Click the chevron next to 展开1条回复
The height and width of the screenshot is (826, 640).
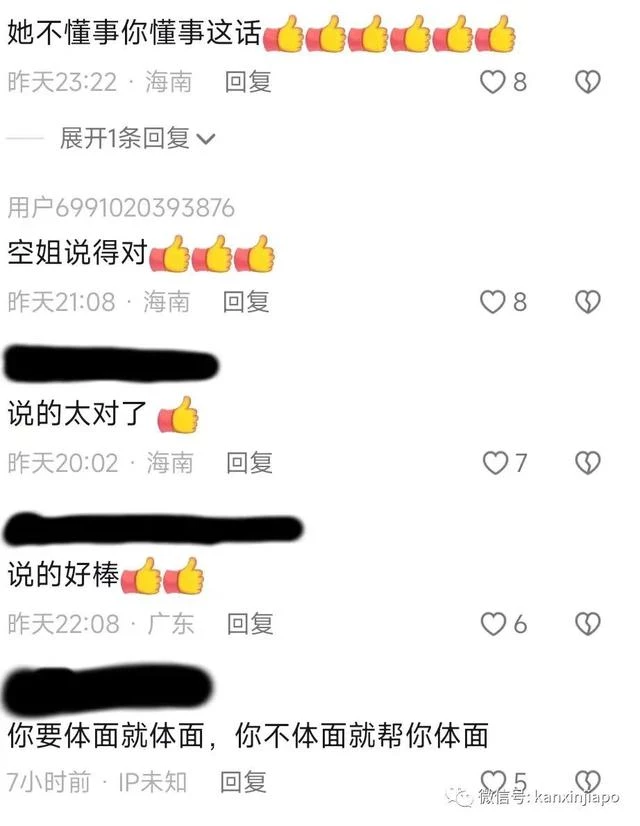point(205,139)
